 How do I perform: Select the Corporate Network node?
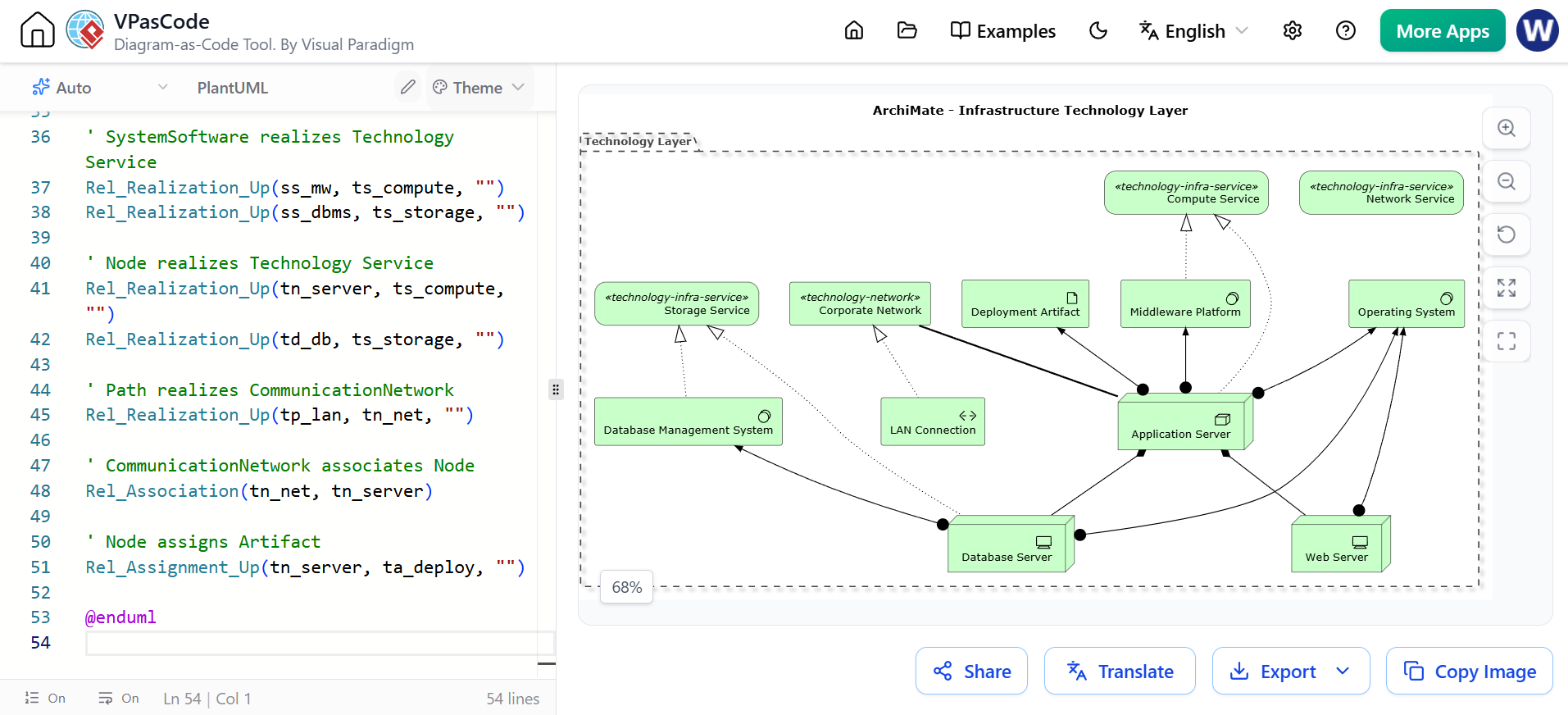(x=860, y=303)
